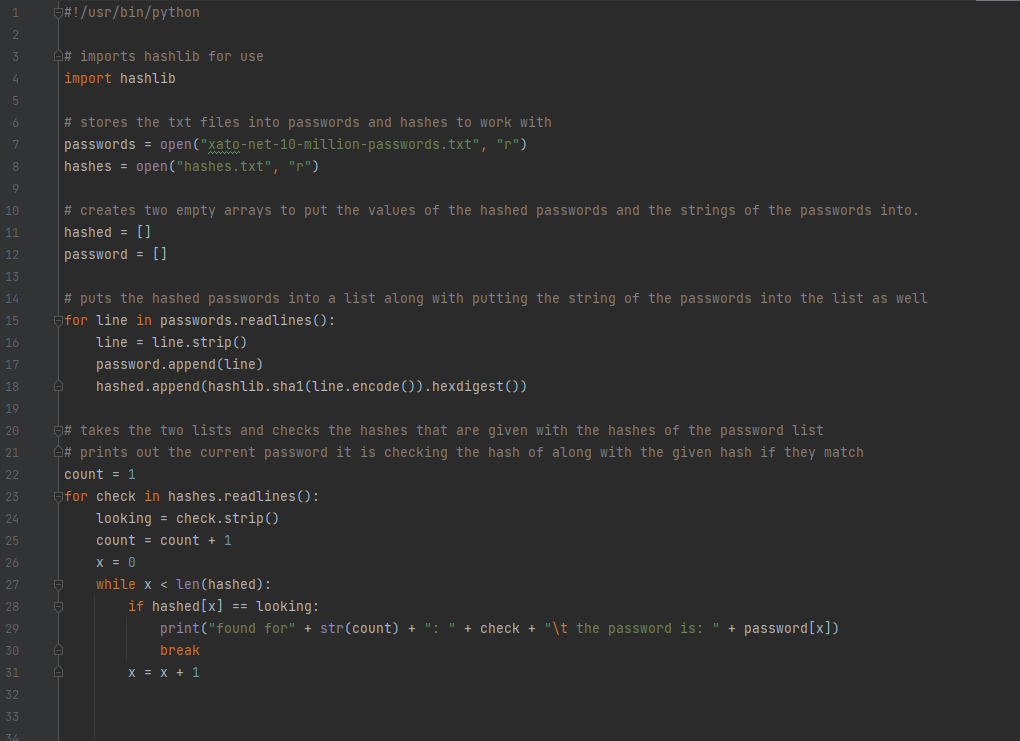Viewport: 1020px width, 741px height.
Task: Click the break keyword on line 30
Action: point(180,650)
